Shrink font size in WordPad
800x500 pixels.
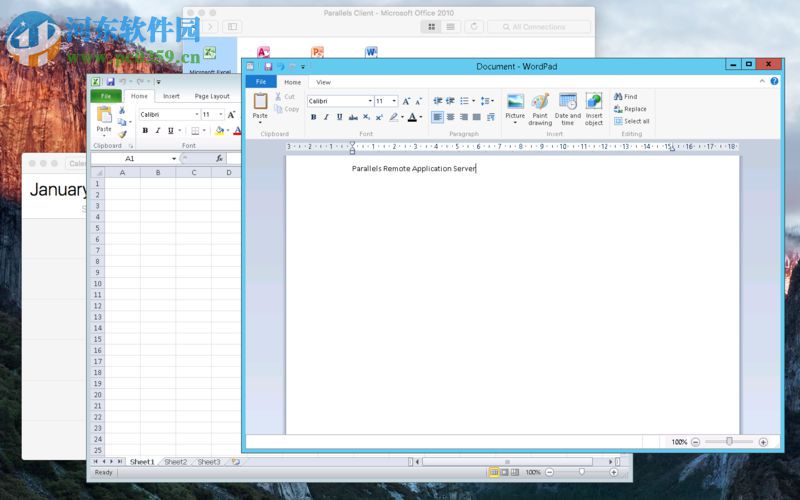tap(418, 101)
